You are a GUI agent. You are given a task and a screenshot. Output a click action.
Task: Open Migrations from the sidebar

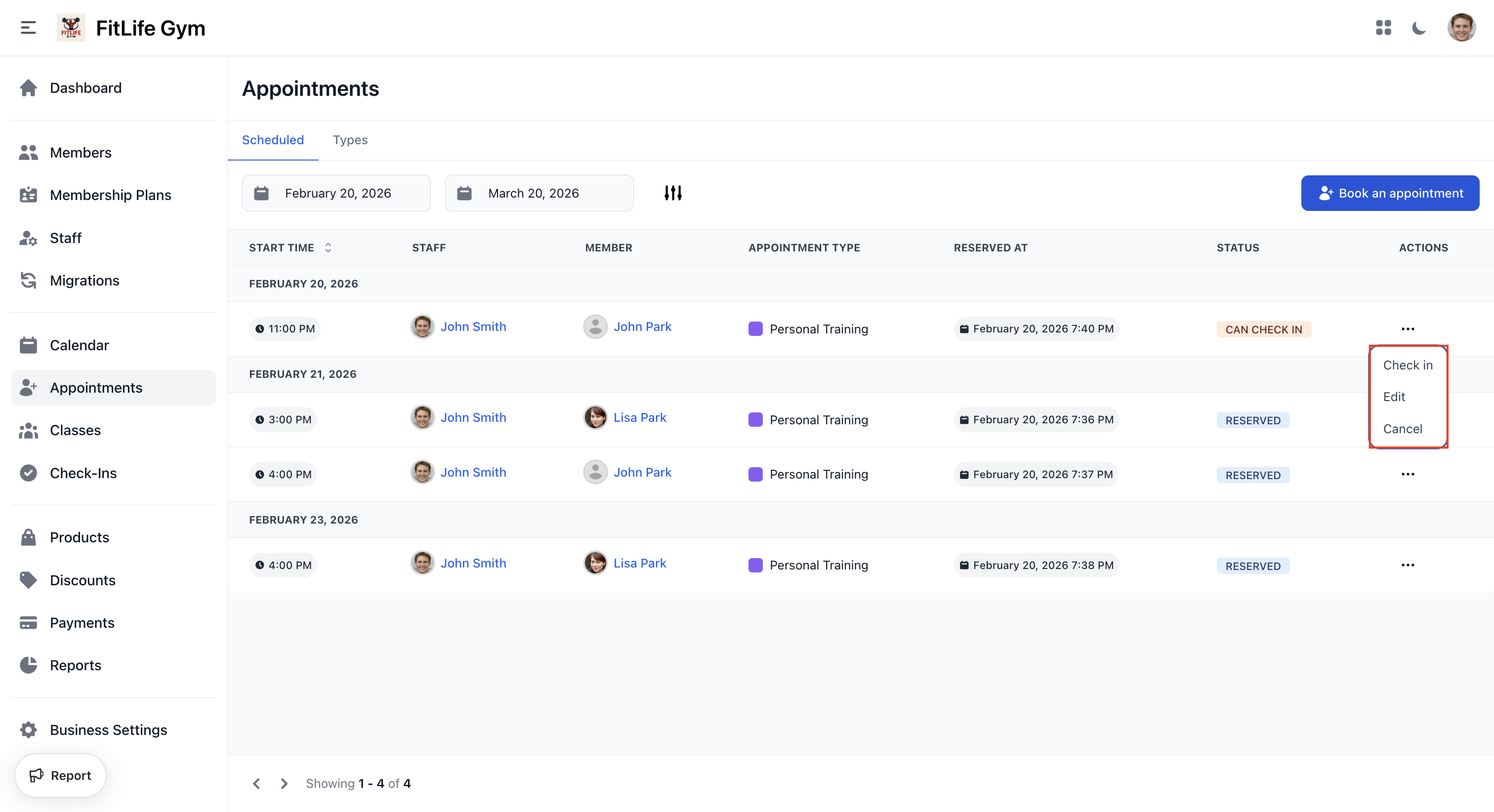pos(84,280)
